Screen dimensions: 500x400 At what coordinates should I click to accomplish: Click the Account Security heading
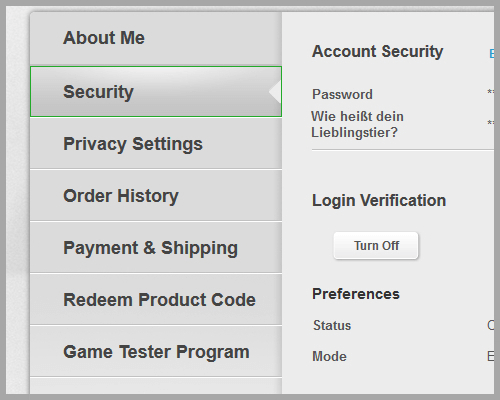click(x=377, y=52)
